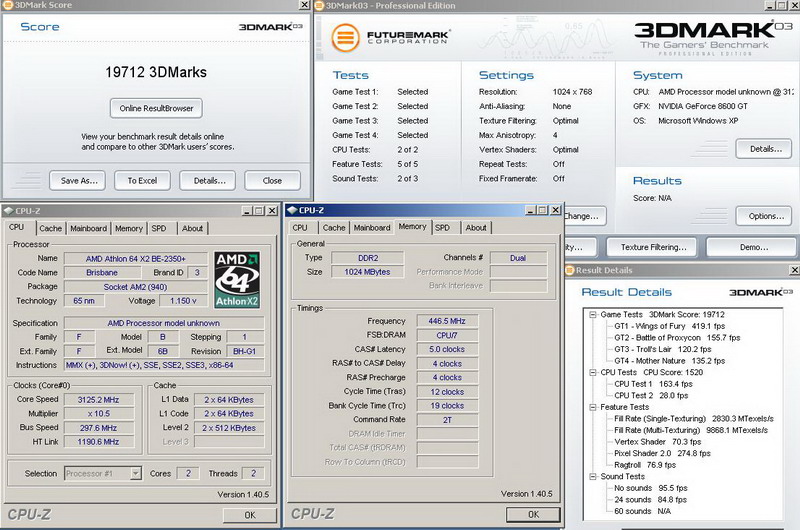Click the AMD Athlon 64 X2 logo
Screen dimensions: 800x530
tap(237, 280)
